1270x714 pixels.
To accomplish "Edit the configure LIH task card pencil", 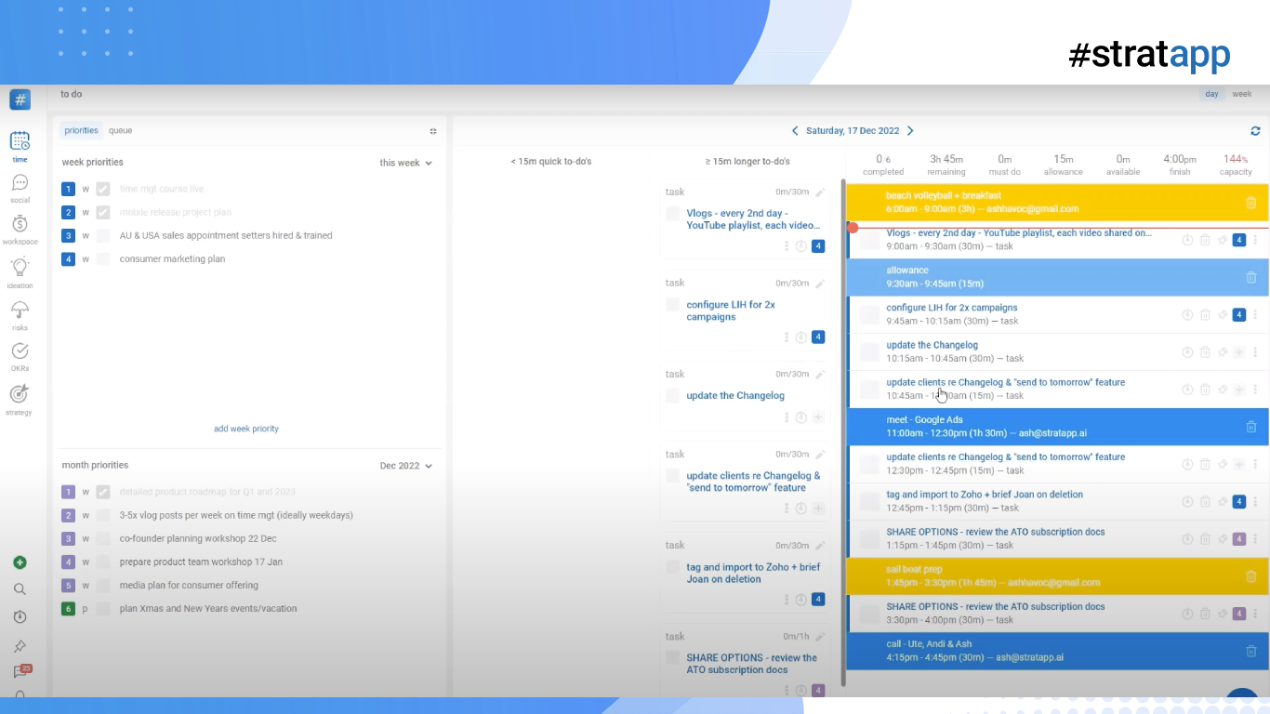I will [820, 283].
